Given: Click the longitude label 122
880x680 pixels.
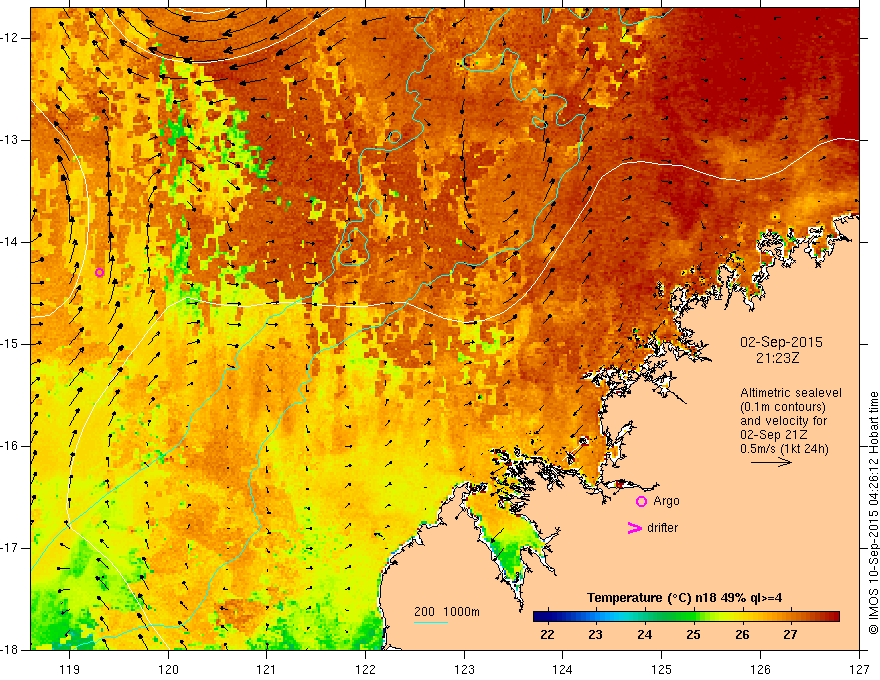Looking at the screenshot, I should point(365,669).
